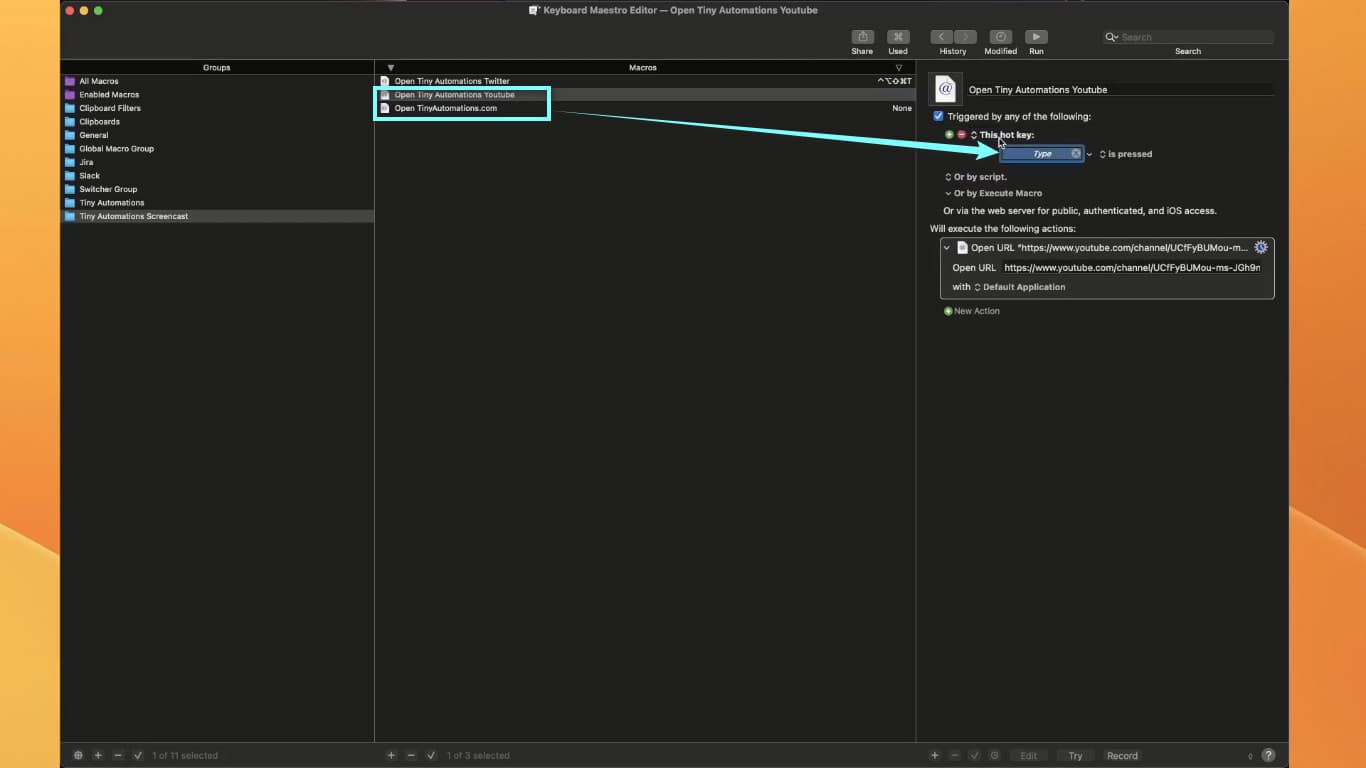Toggle Triggered by any of the following checkbox

(x=938, y=116)
